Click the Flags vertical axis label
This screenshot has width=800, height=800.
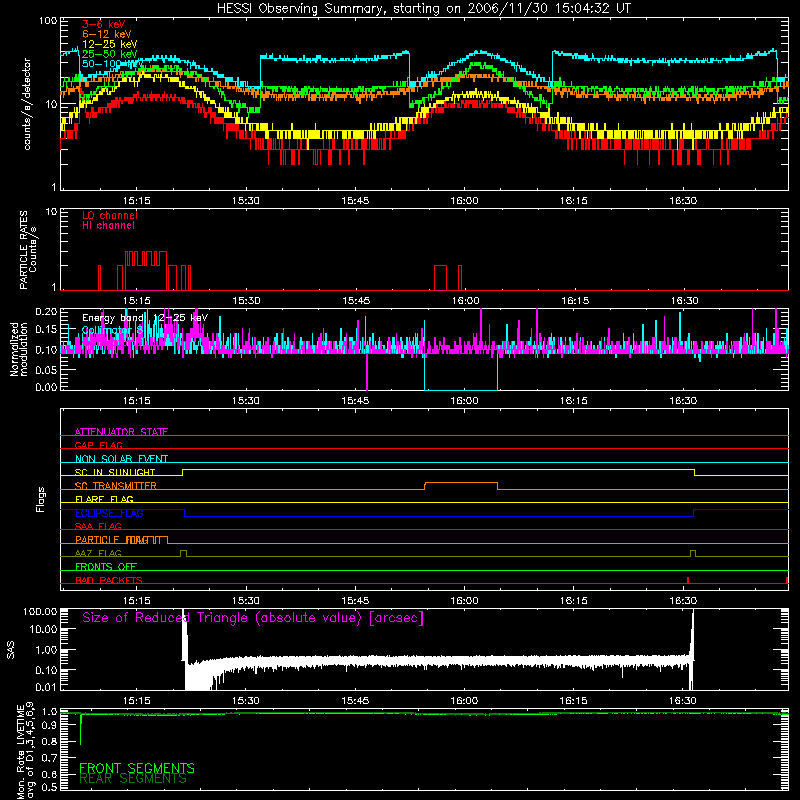coord(40,499)
